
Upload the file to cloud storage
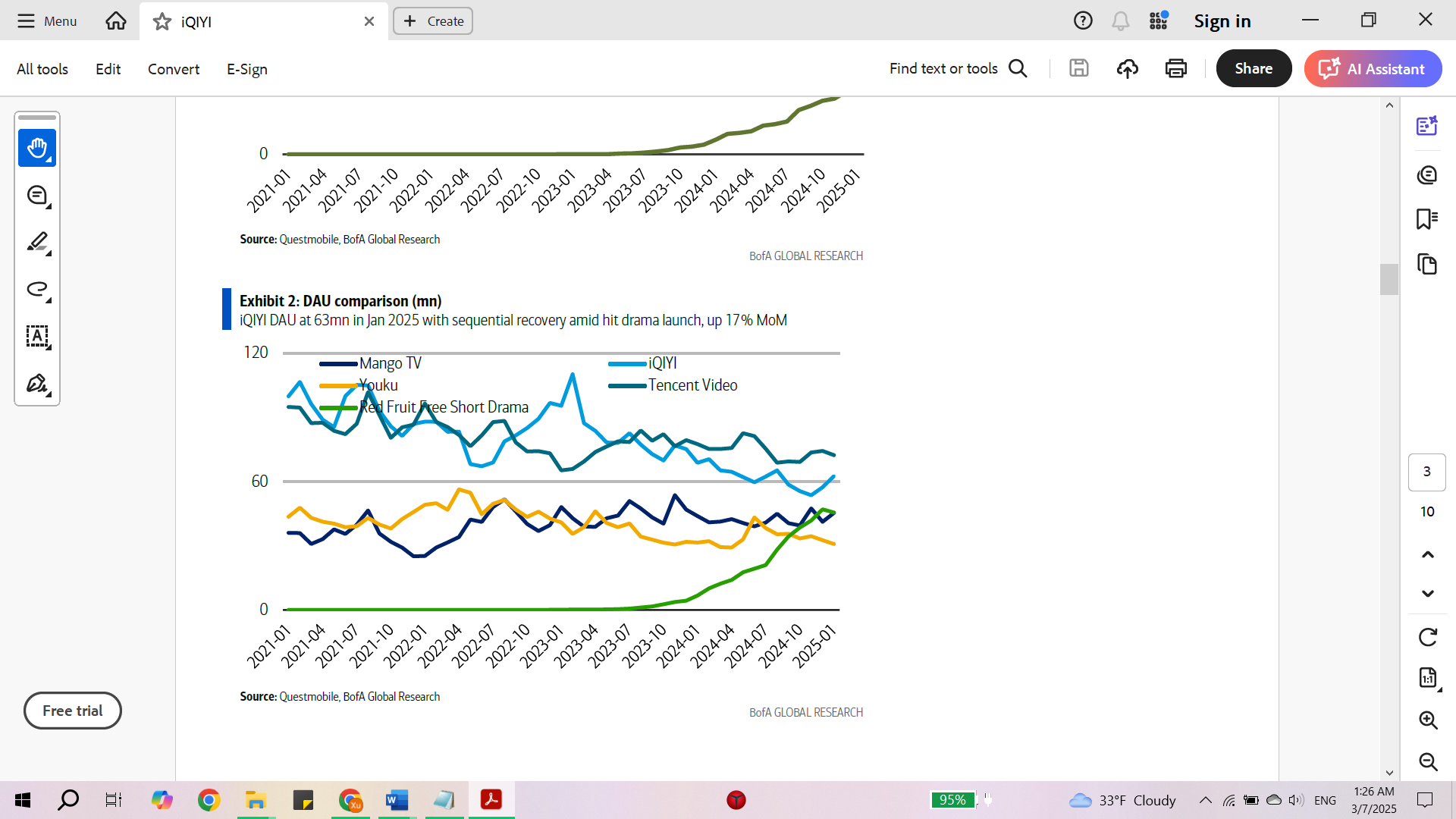click(1128, 68)
